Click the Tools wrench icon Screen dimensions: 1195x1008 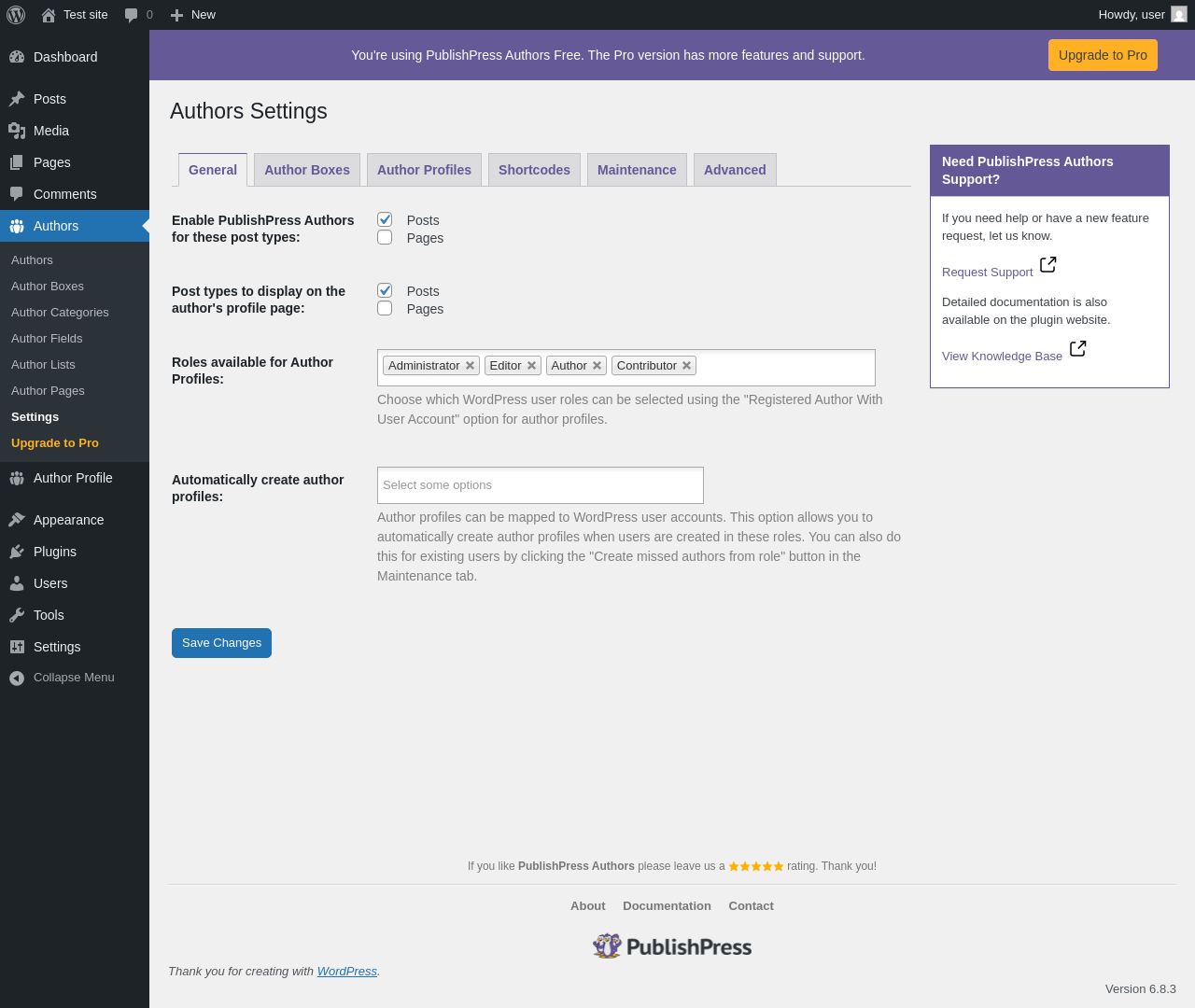(x=17, y=615)
